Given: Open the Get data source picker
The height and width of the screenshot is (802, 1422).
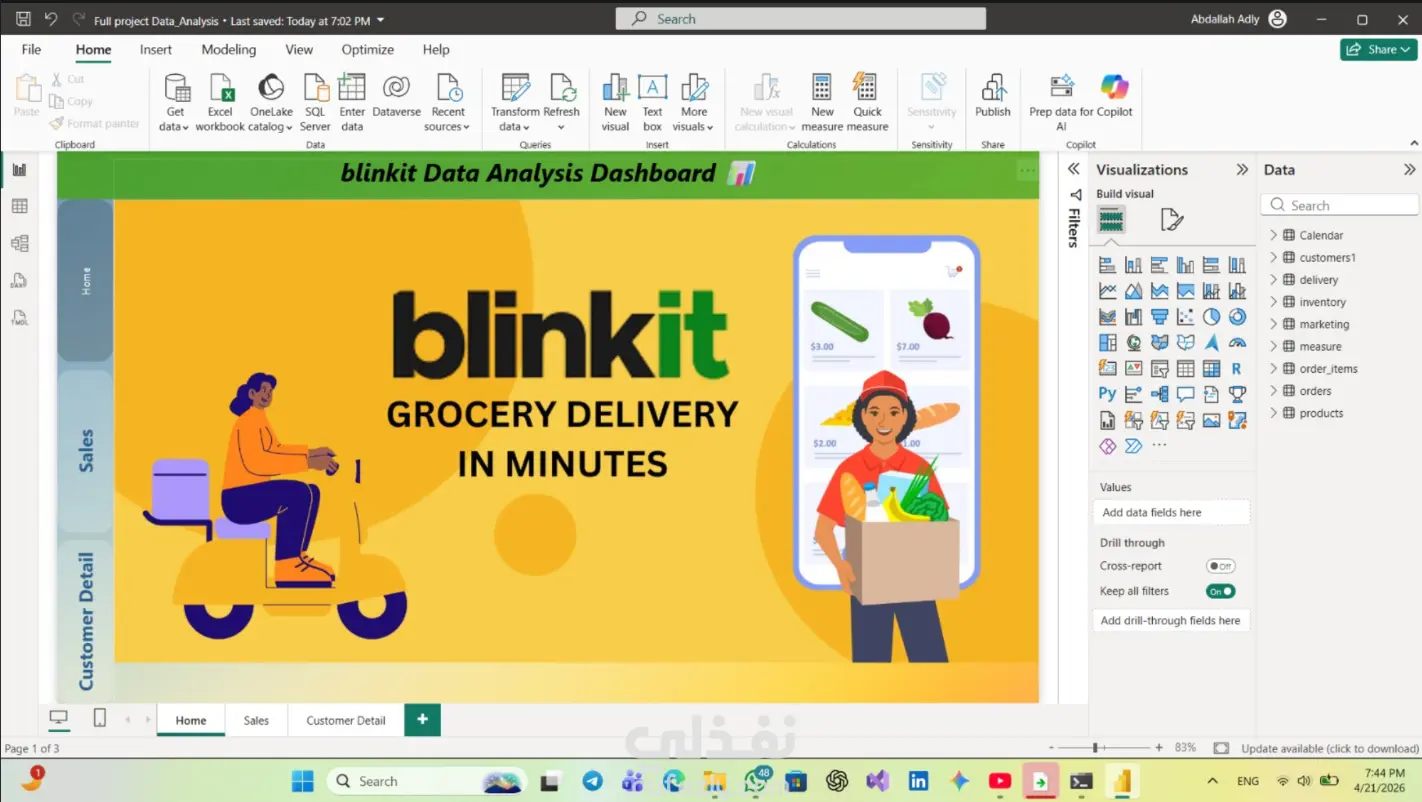Looking at the screenshot, I should (x=175, y=102).
